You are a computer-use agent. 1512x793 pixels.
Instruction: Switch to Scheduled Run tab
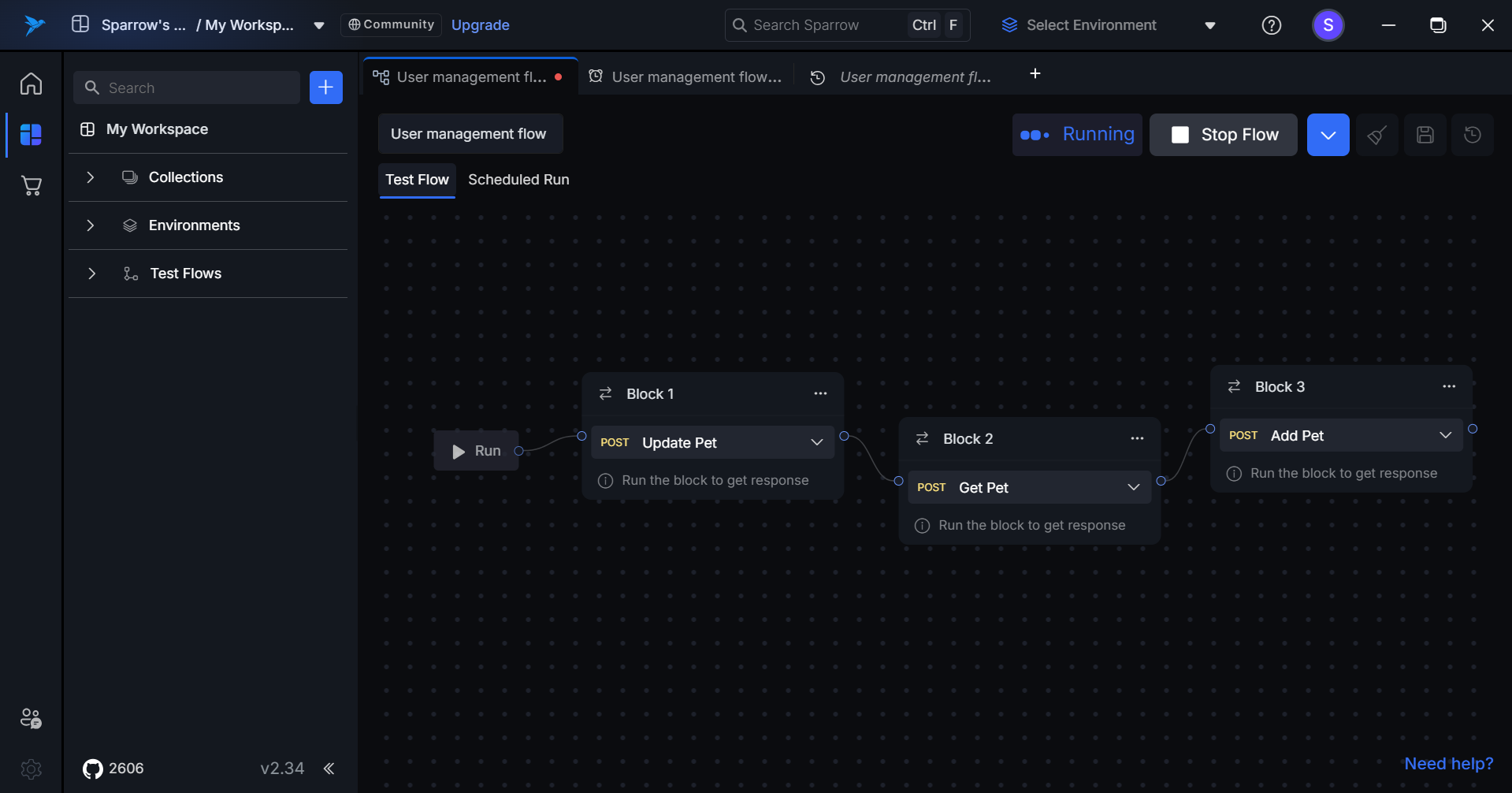[x=518, y=180]
